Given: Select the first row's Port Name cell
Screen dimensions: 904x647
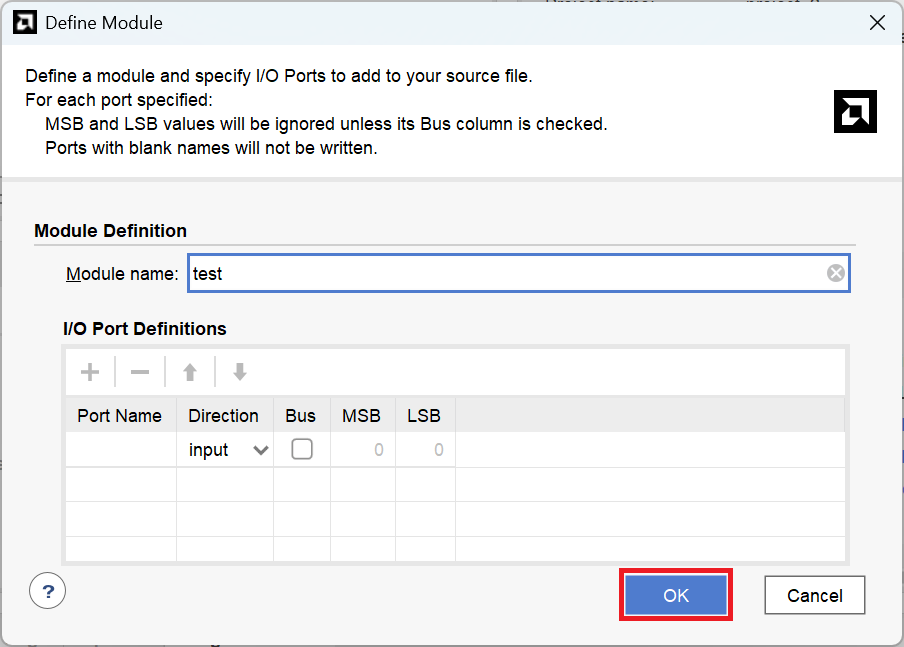Looking at the screenshot, I should [x=120, y=450].
